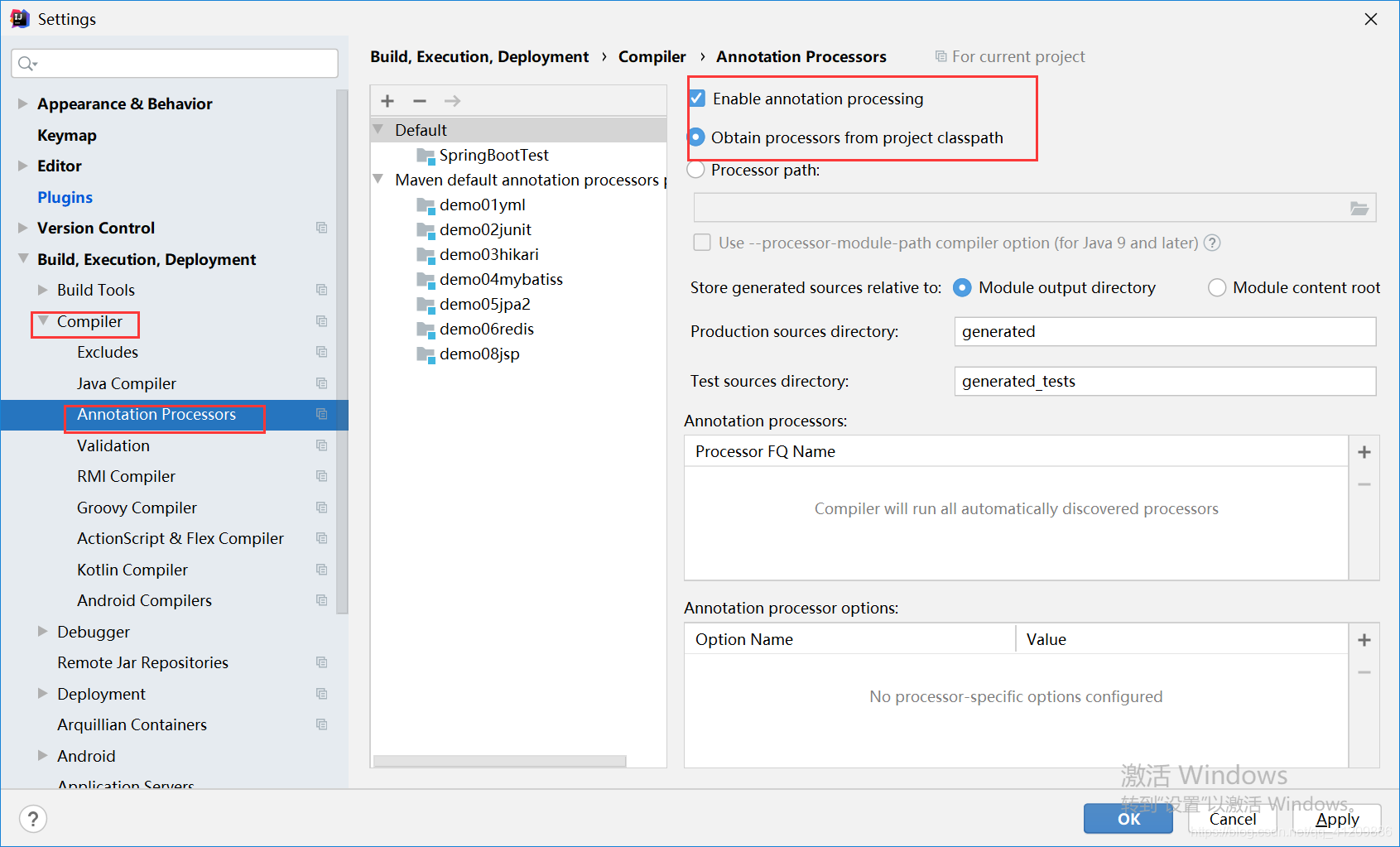Viewport: 1400px width, 847px height.
Task: Click Build, Execution, Deployment breadcrumb
Action: click(479, 56)
